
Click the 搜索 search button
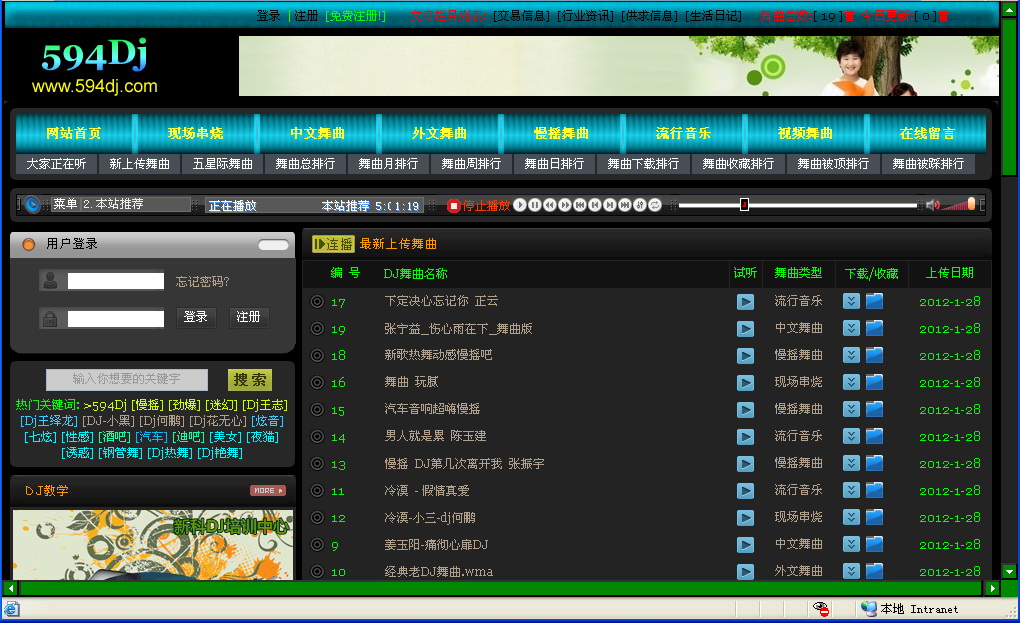[x=250, y=380]
